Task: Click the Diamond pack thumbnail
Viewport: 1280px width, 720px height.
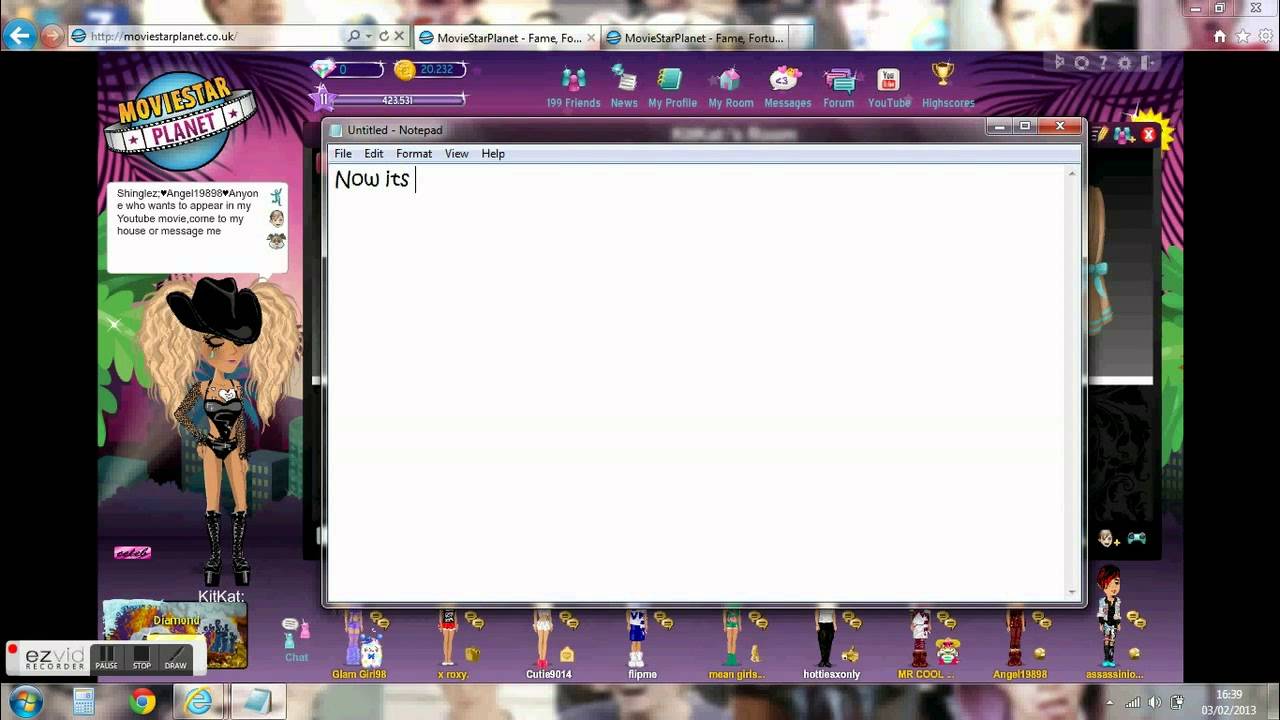Action: [176, 633]
